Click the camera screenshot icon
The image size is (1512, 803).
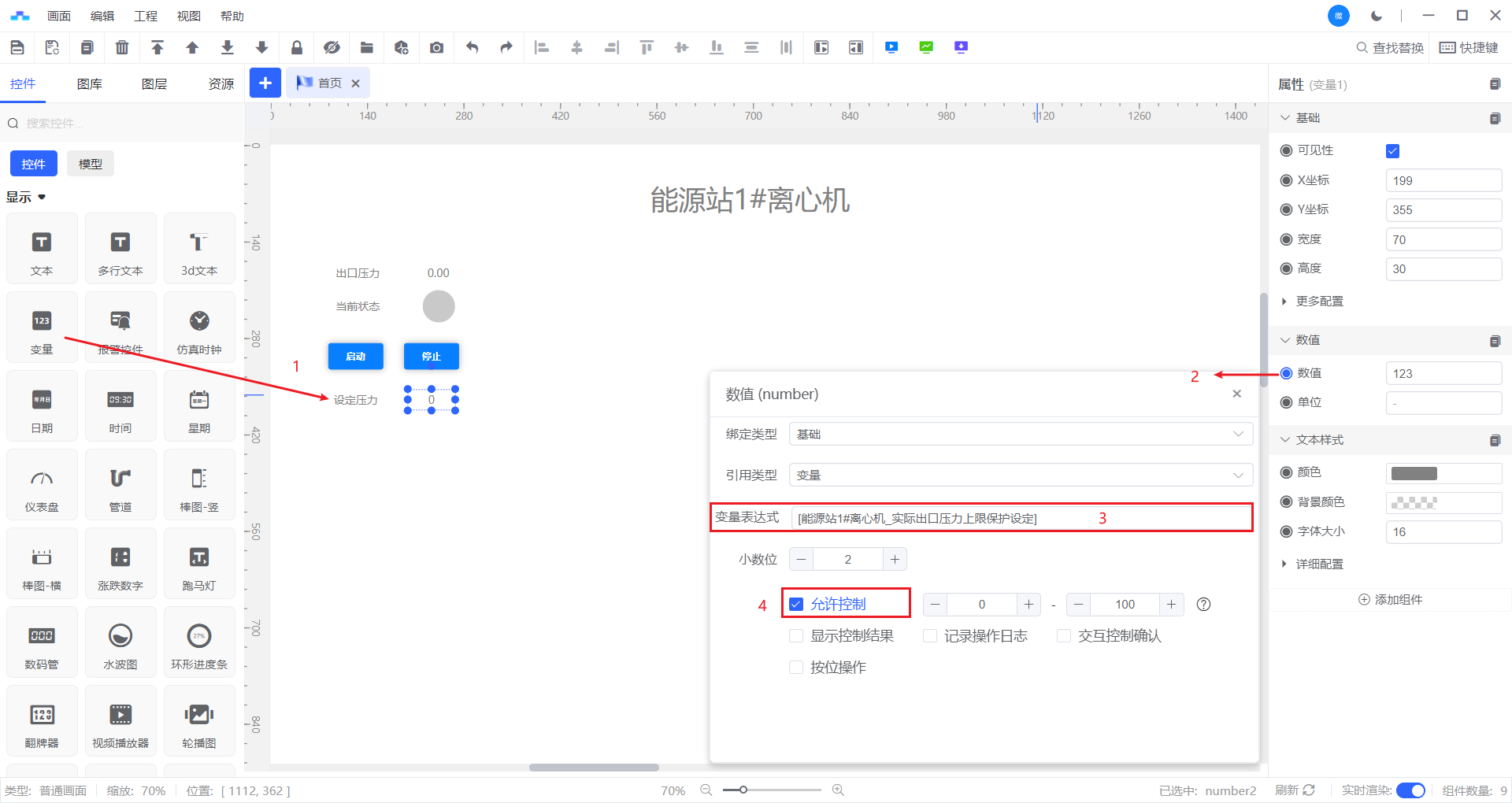pyautogui.click(x=436, y=48)
